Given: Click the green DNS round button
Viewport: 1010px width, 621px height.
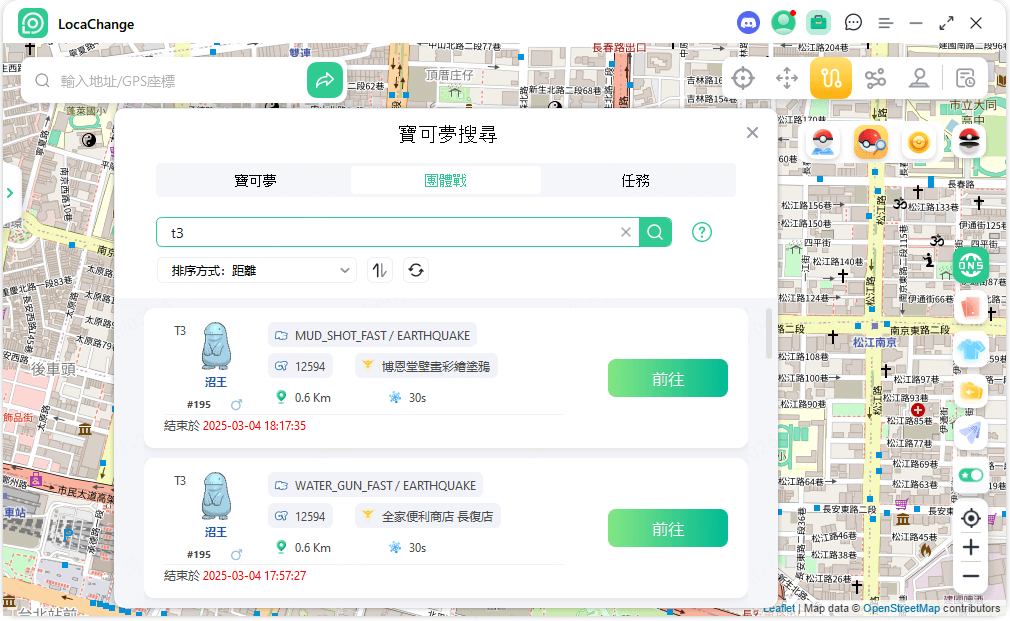Looking at the screenshot, I should point(971,265).
